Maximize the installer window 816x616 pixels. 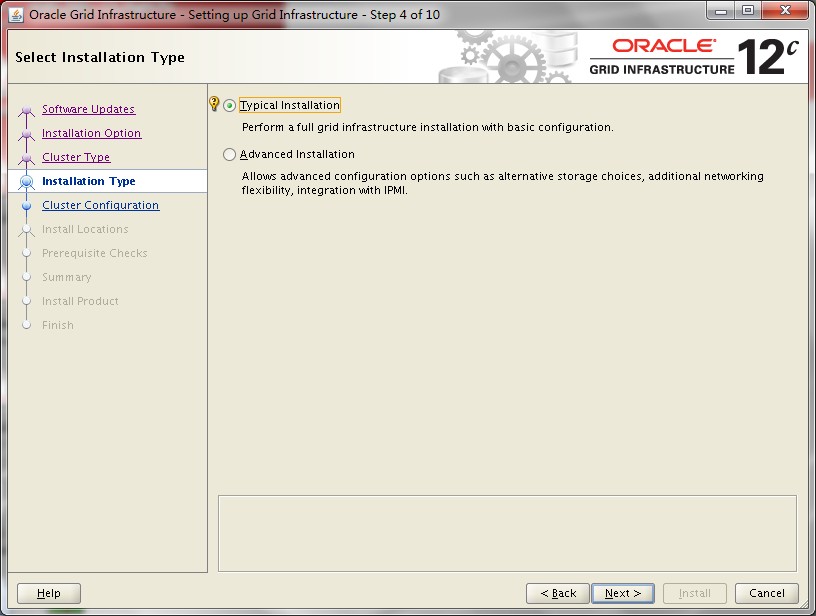[x=748, y=11]
